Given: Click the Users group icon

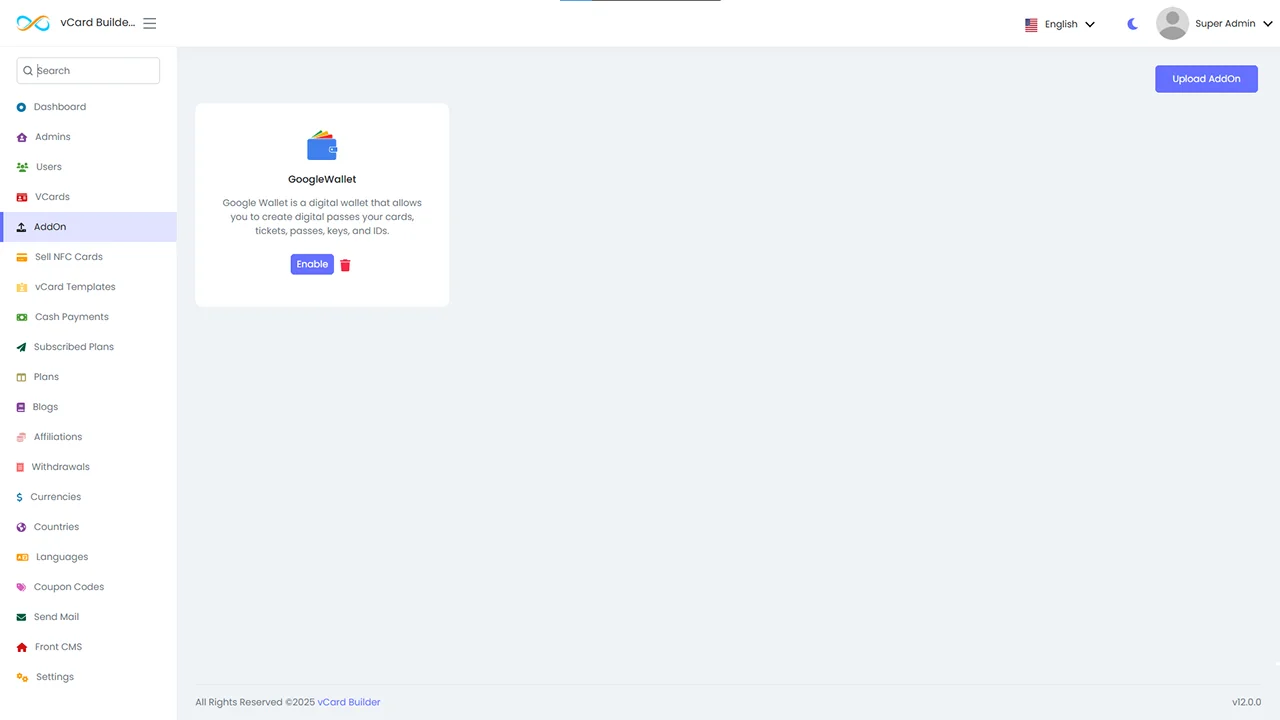Looking at the screenshot, I should pyautogui.click(x=22, y=167).
